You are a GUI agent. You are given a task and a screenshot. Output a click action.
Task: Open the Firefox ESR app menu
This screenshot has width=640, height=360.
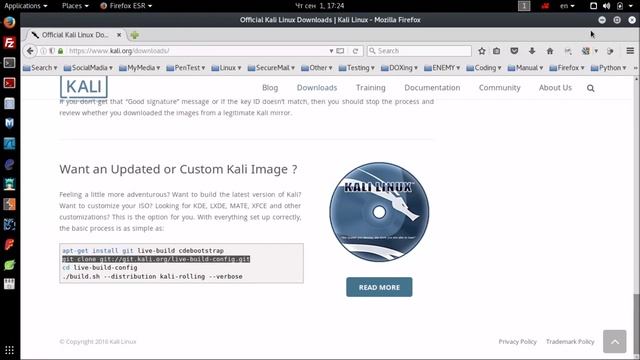point(126,6)
